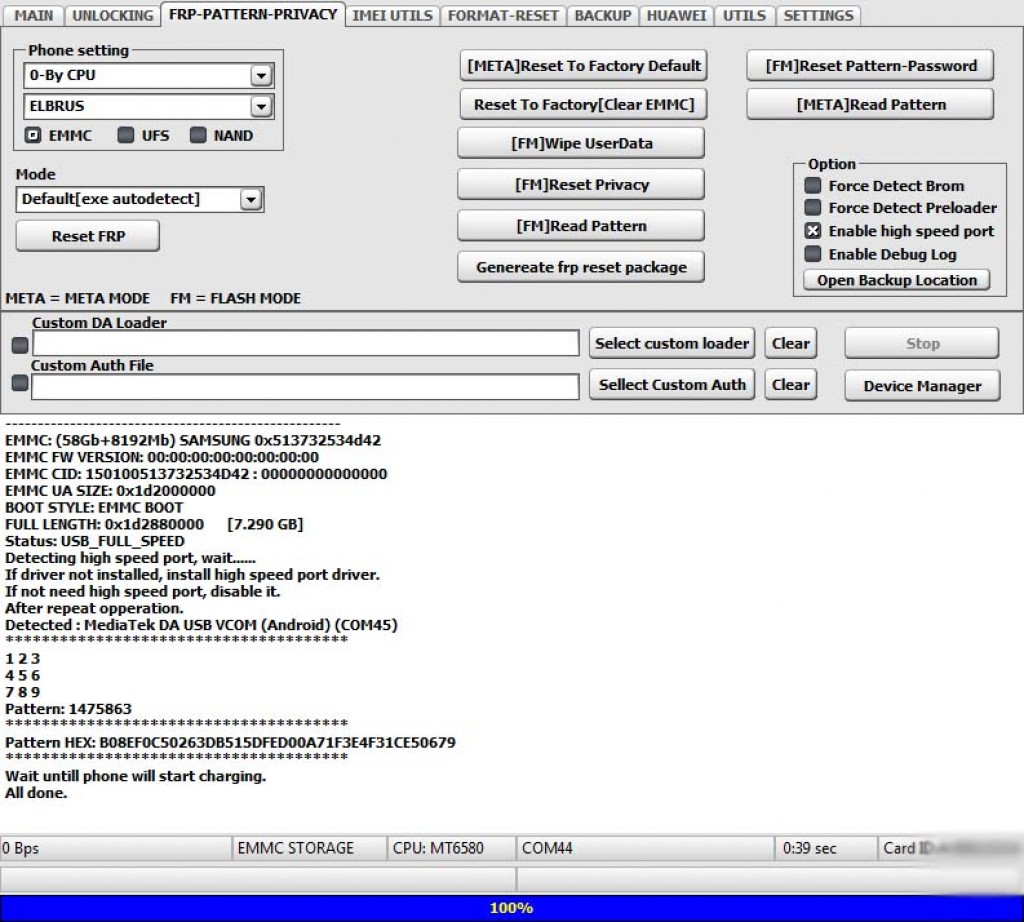Viewport: 1024px width, 922px height.
Task: Tick the Enable Debug Log checkbox
Action: coord(813,254)
